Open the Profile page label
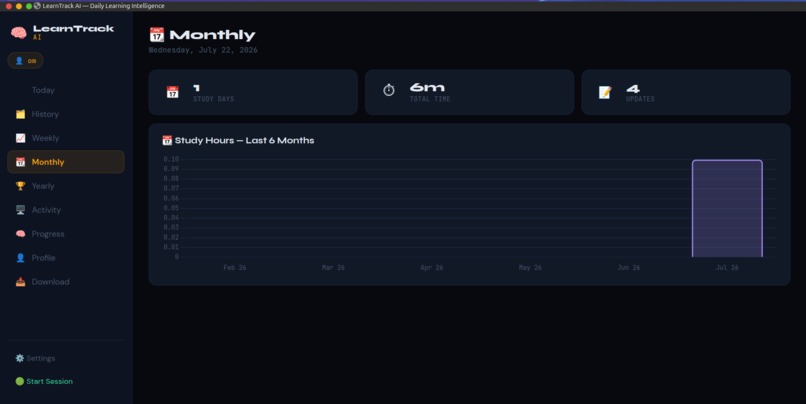This screenshot has height=404, width=806. pyautogui.click(x=43, y=258)
